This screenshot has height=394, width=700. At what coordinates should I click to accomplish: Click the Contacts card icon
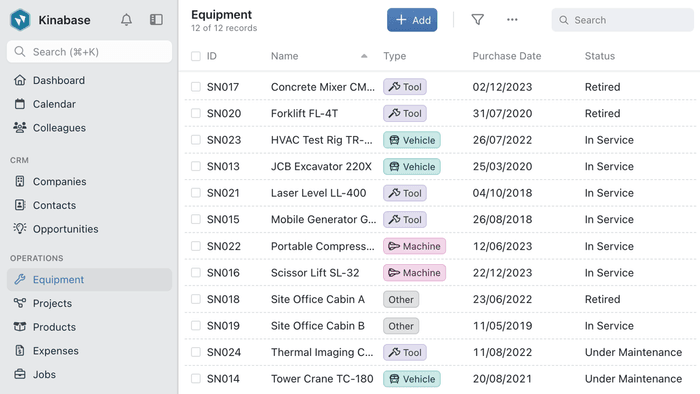click(x=20, y=205)
